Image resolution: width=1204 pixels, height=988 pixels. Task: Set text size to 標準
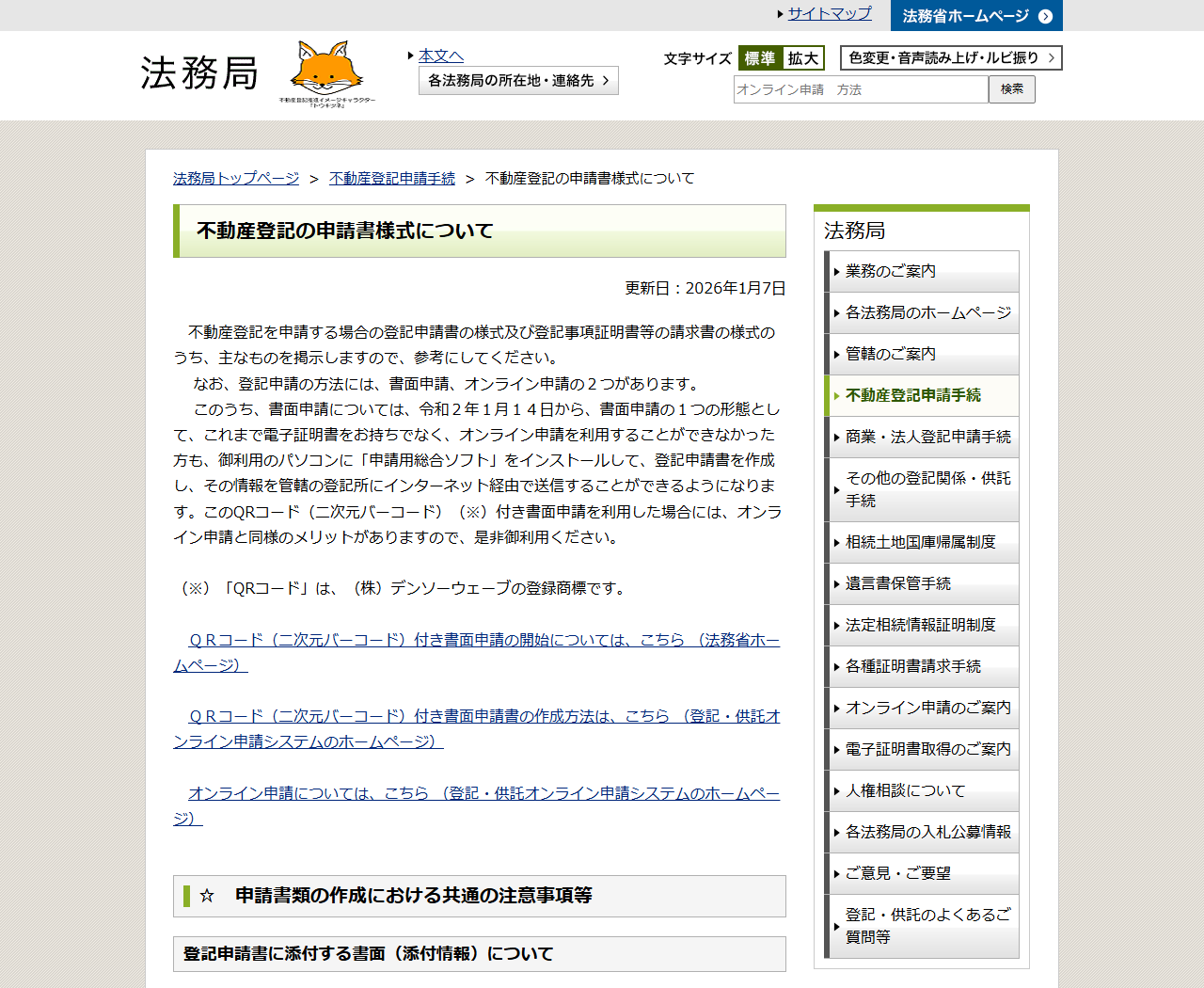point(760,58)
